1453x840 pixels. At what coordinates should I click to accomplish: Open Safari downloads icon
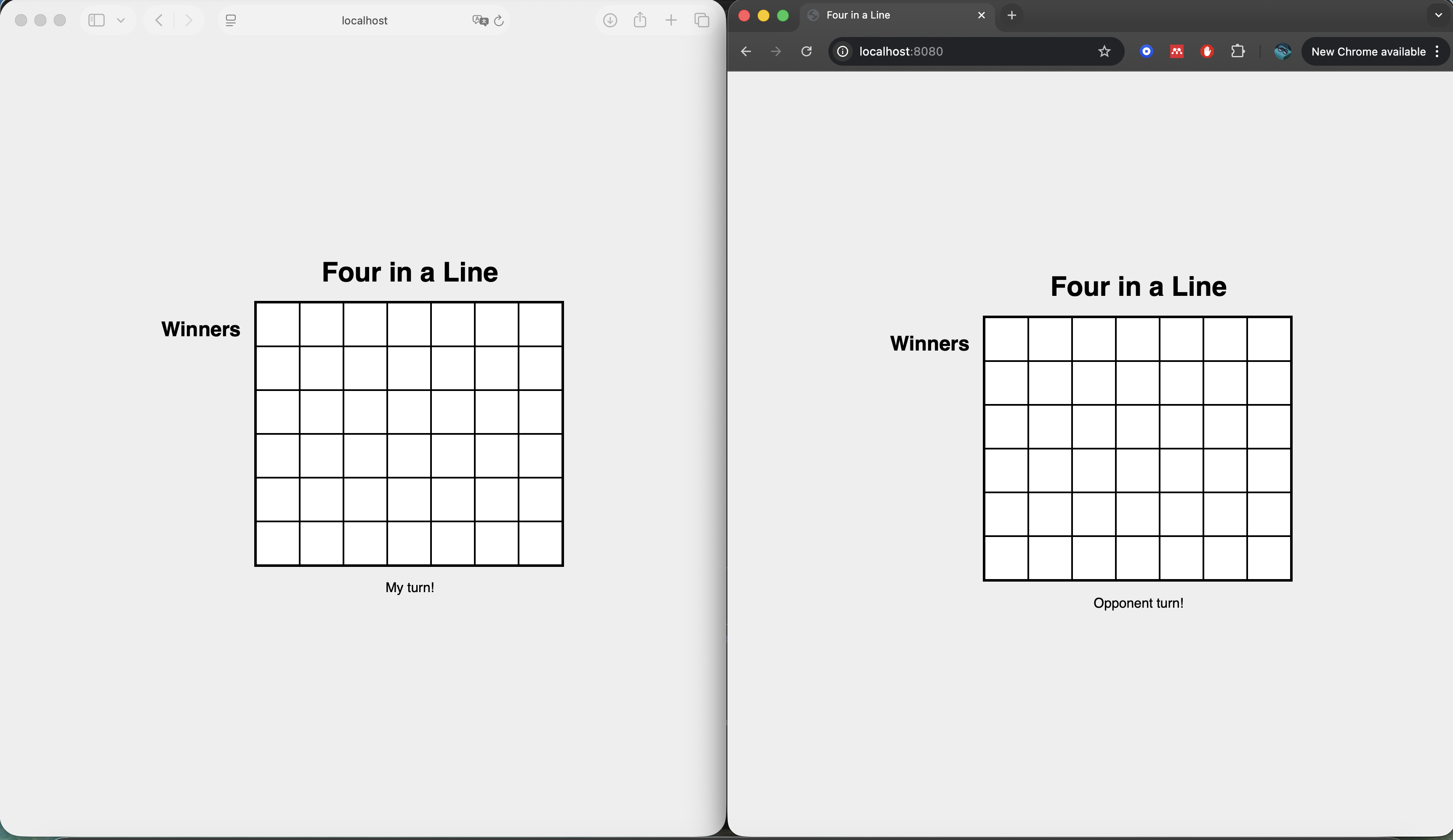click(x=610, y=21)
